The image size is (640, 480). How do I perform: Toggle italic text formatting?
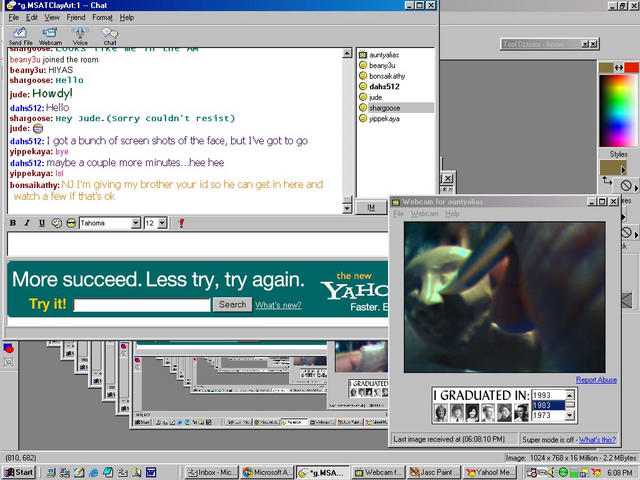[x=27, y=223]
